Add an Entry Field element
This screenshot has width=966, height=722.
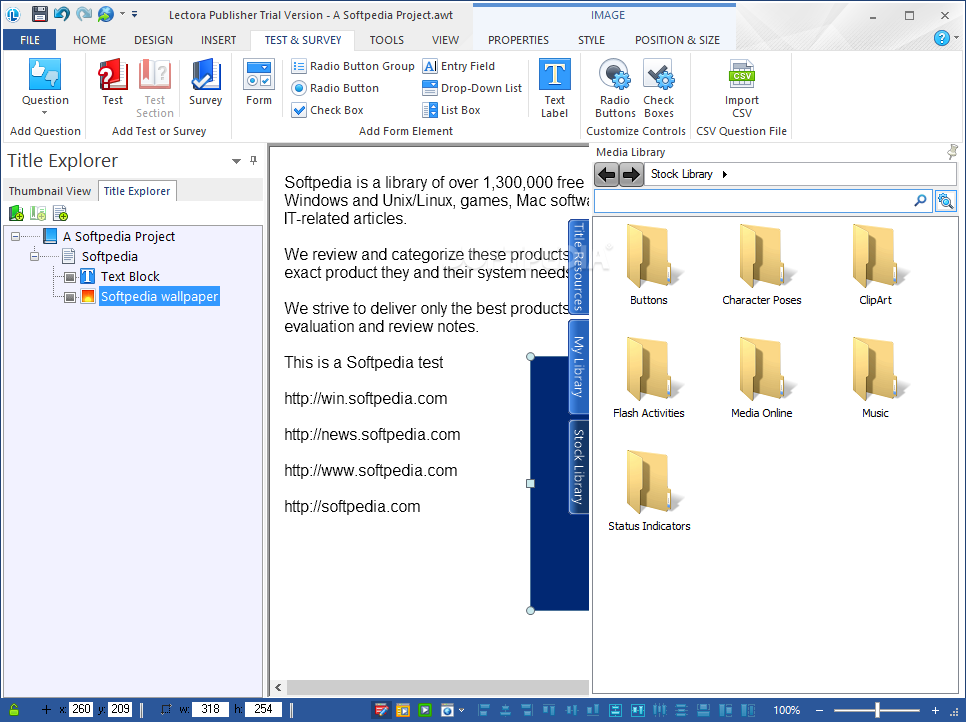(459, 66)
